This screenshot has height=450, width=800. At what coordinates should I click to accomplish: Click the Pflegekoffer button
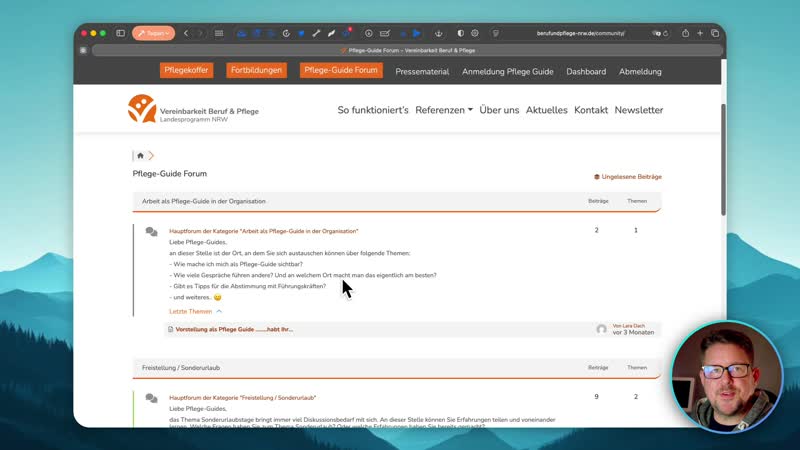tap(187, 71)
